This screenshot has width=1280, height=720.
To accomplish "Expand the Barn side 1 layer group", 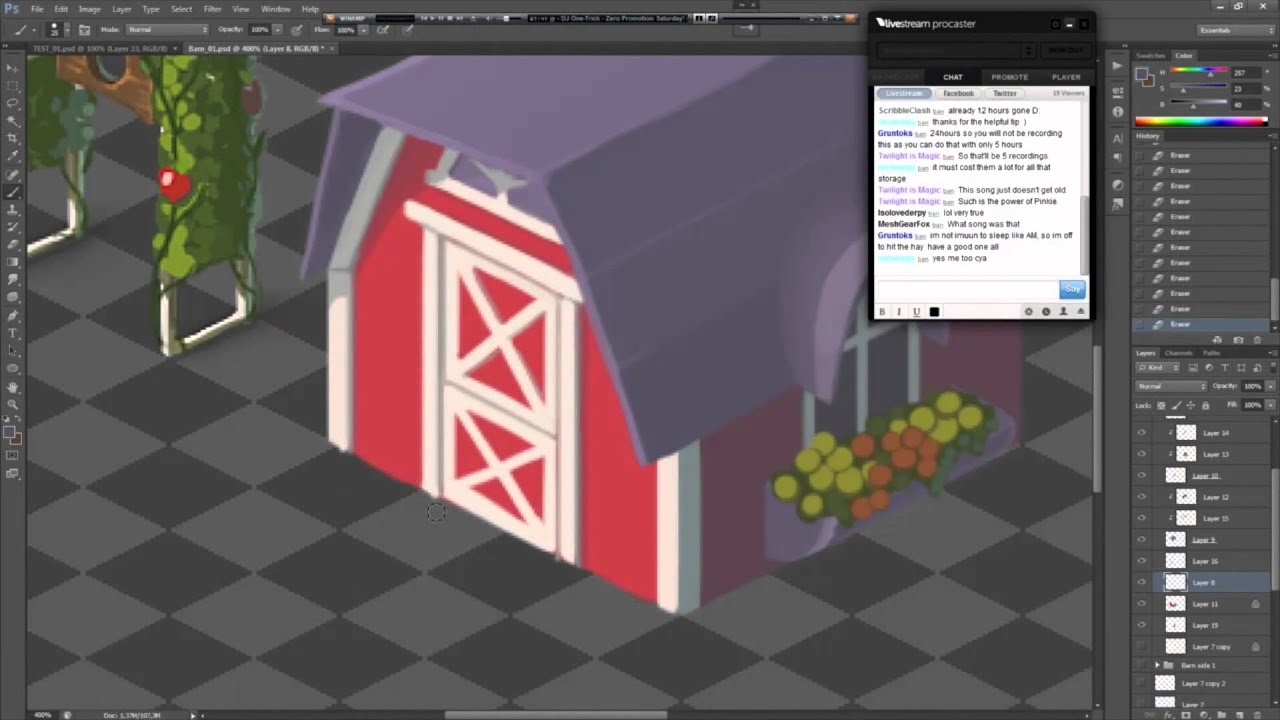I will coord(1157,665).
